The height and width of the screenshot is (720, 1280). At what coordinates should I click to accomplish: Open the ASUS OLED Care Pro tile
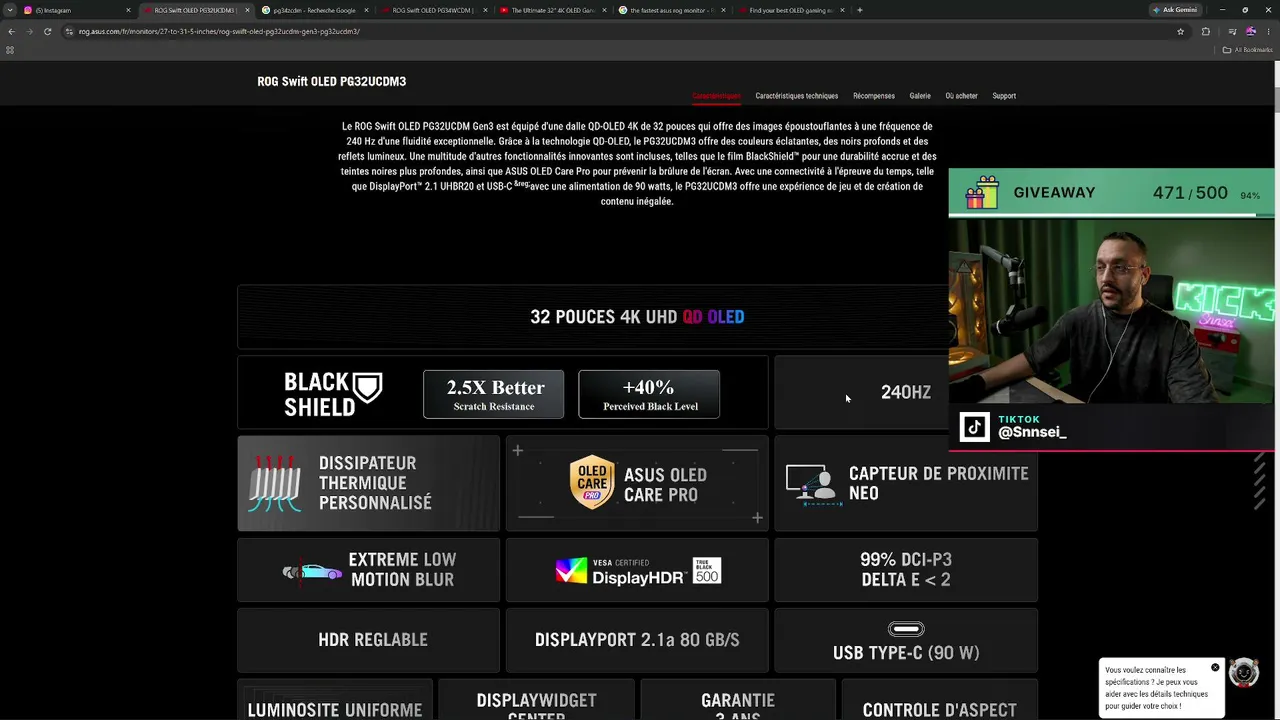click(637, 483)
